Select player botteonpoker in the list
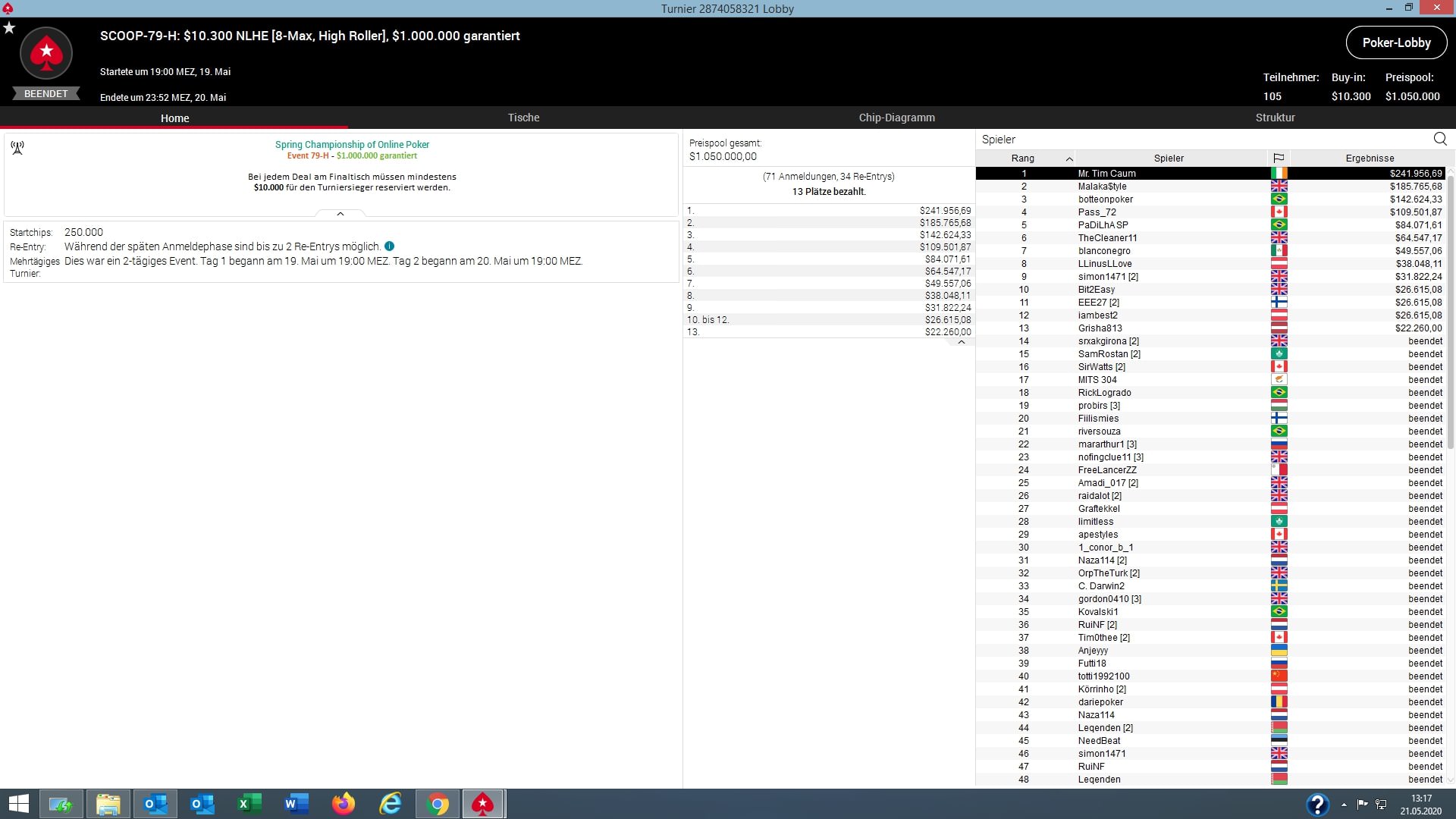This screenshot has width=1456, height=819. 1105,199
